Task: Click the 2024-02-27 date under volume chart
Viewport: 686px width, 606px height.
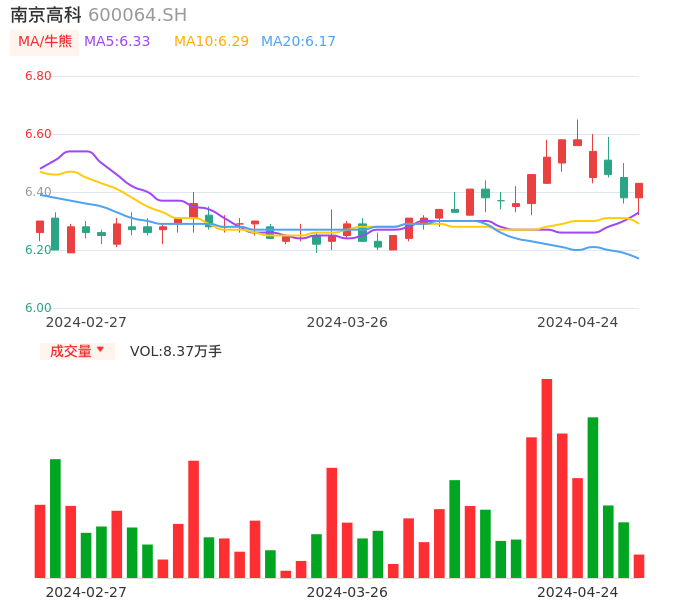Action: [86, 592]
